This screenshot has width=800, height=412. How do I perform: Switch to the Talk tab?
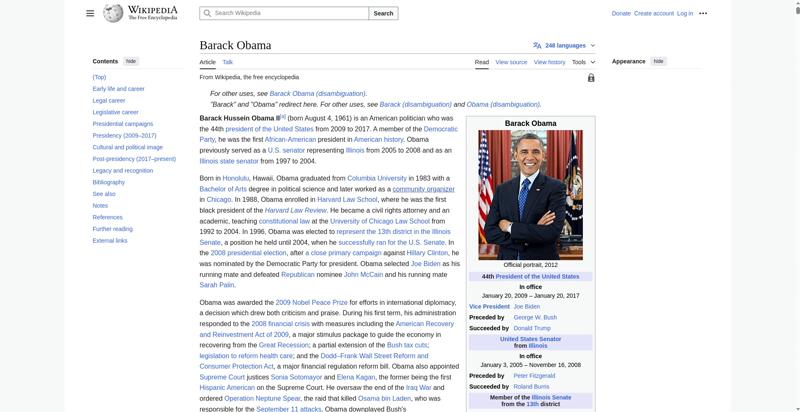tap(228, 62)
